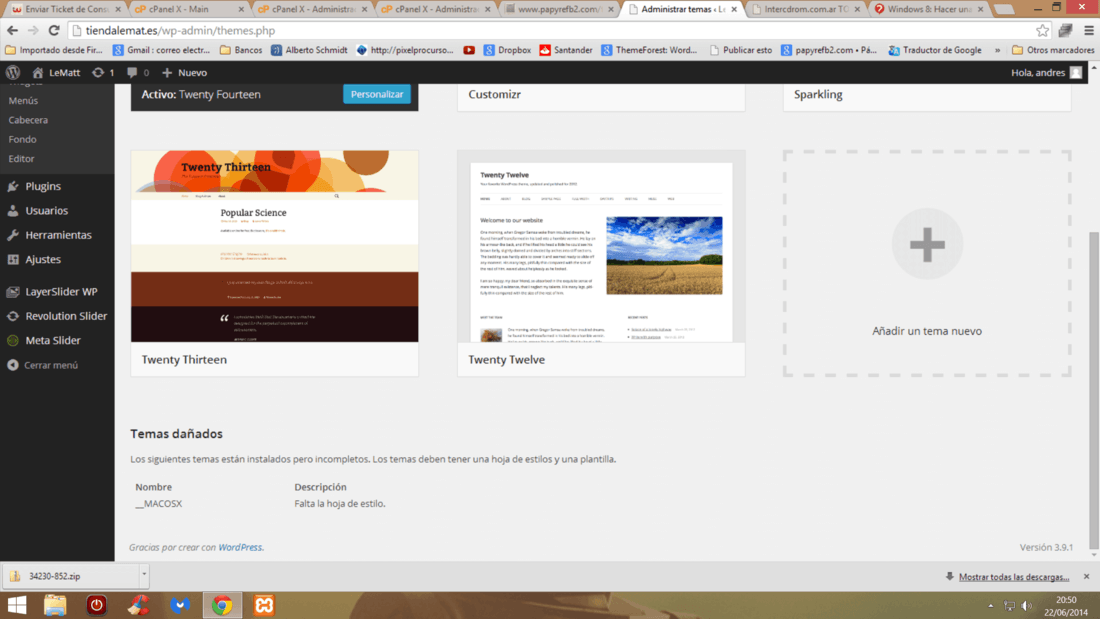Switch to the Intercdrom.com.ar tab
This screenshot has height=619, width=1100.
tap(805, 9)
